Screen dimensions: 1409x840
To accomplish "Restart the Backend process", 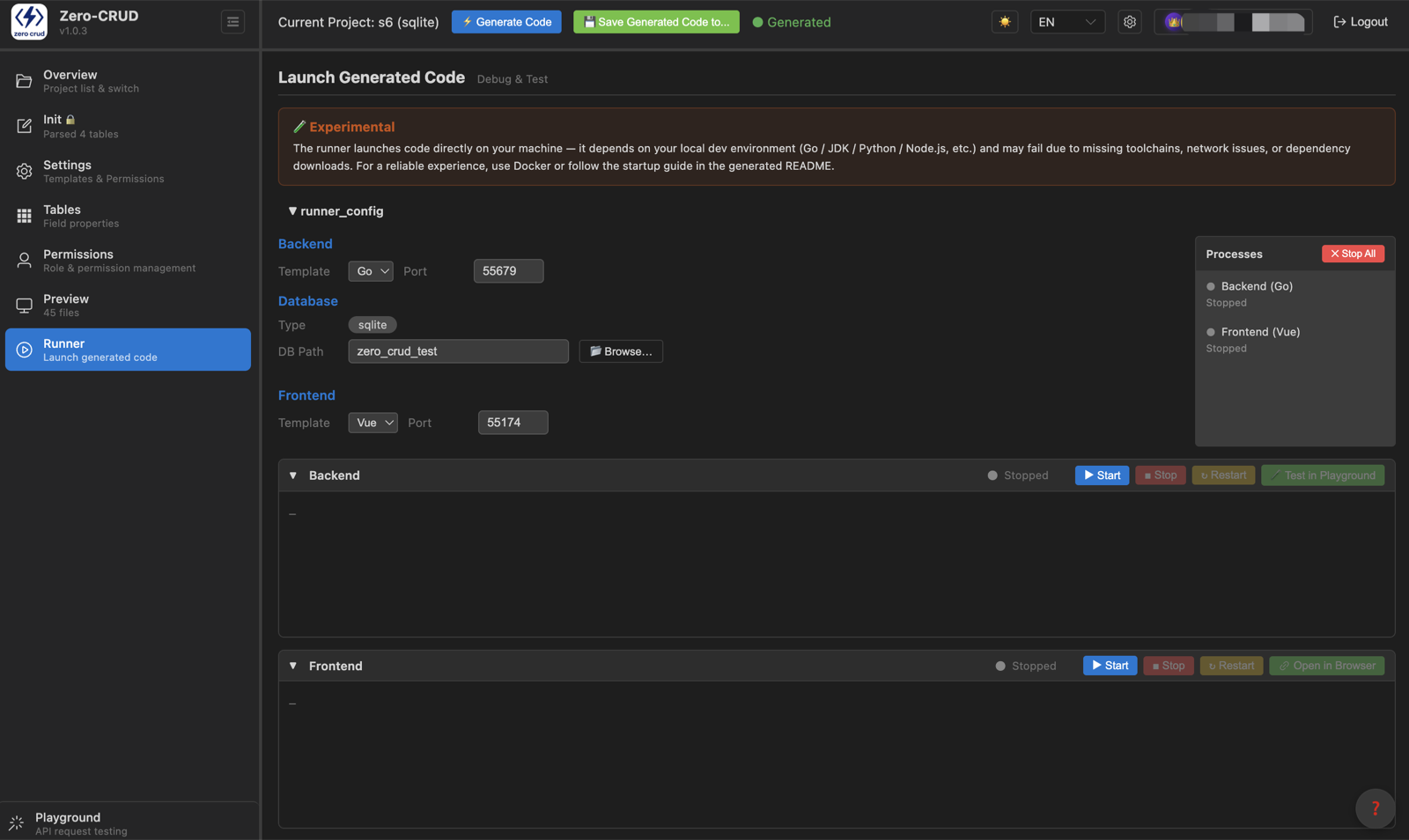I will click(x=1223, y=475).
